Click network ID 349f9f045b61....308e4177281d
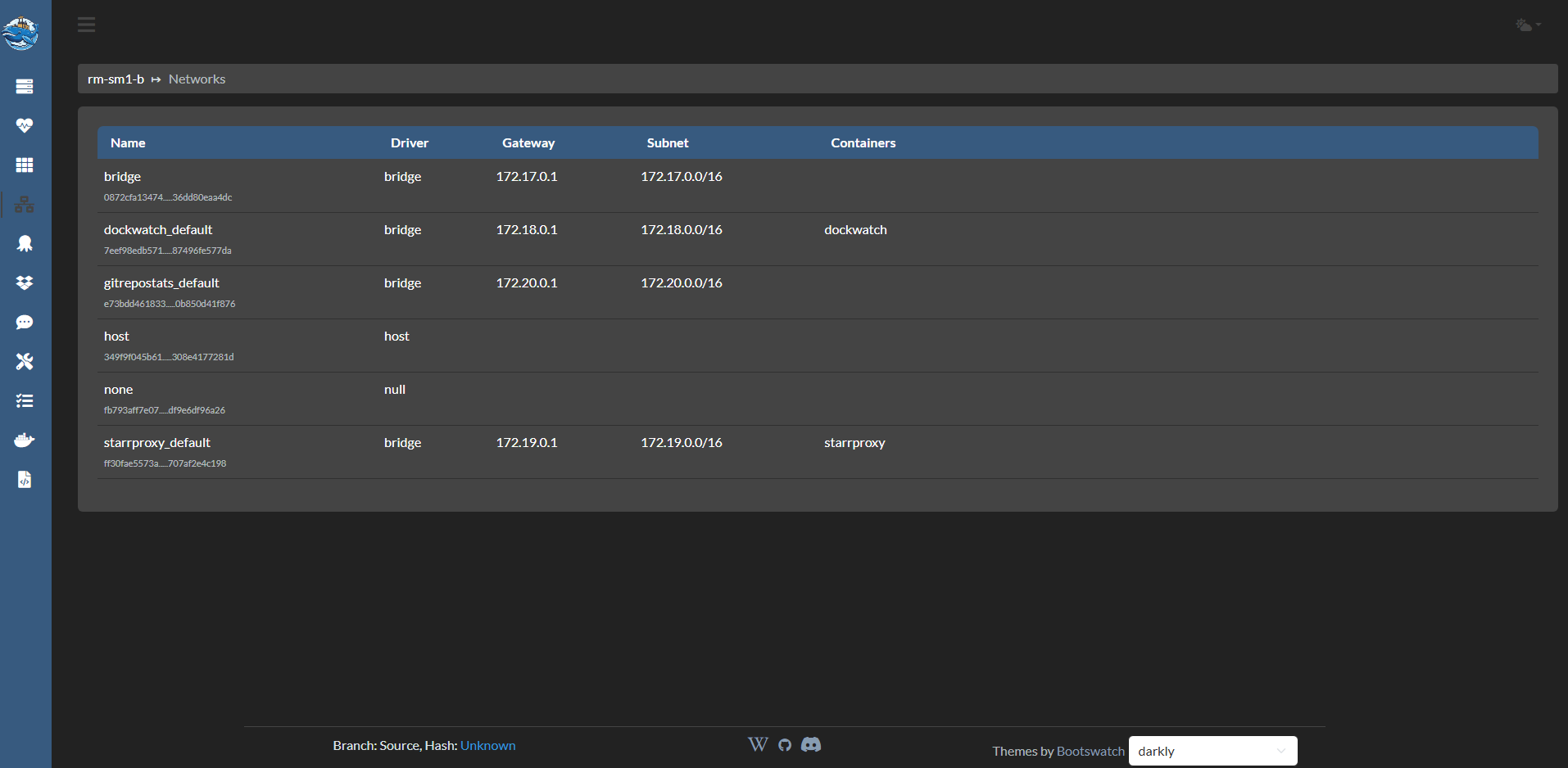The height and width of the screenshot is (768, 1568). tap(169, 357)
